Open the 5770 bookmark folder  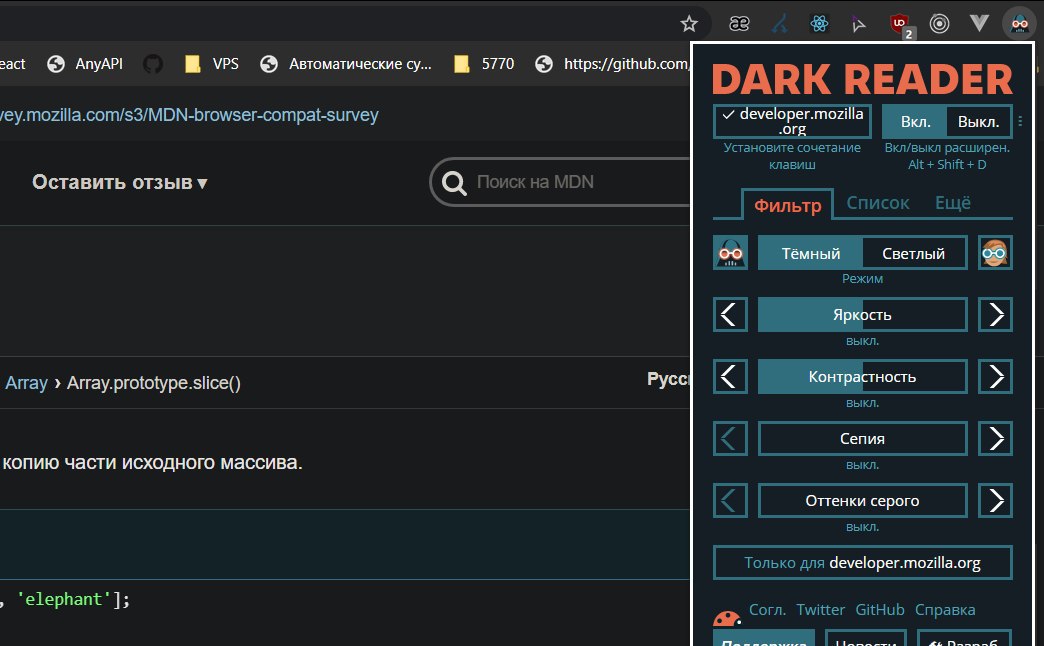[x=483, y=64]
